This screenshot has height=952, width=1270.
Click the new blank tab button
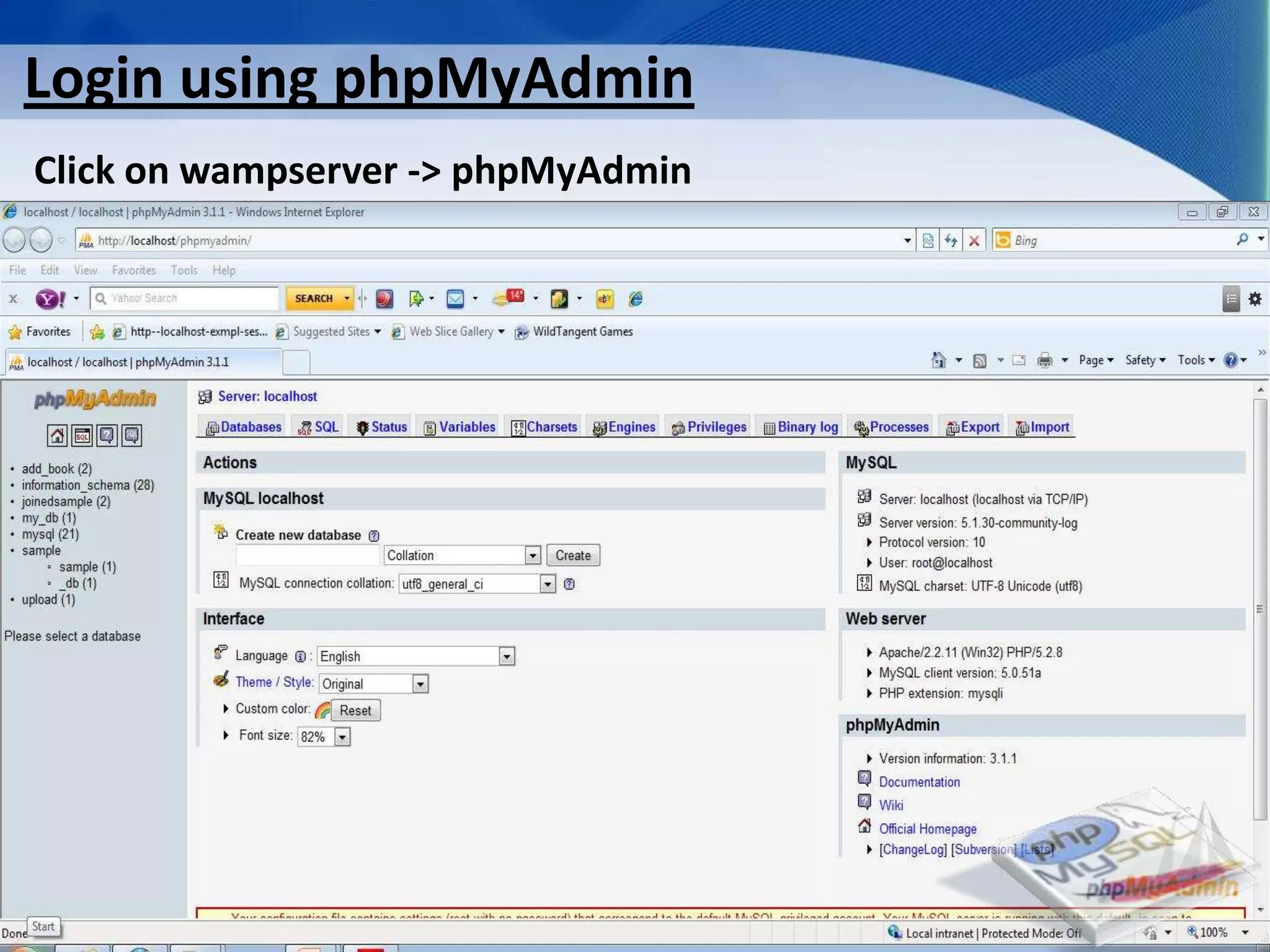pos(296,362)
